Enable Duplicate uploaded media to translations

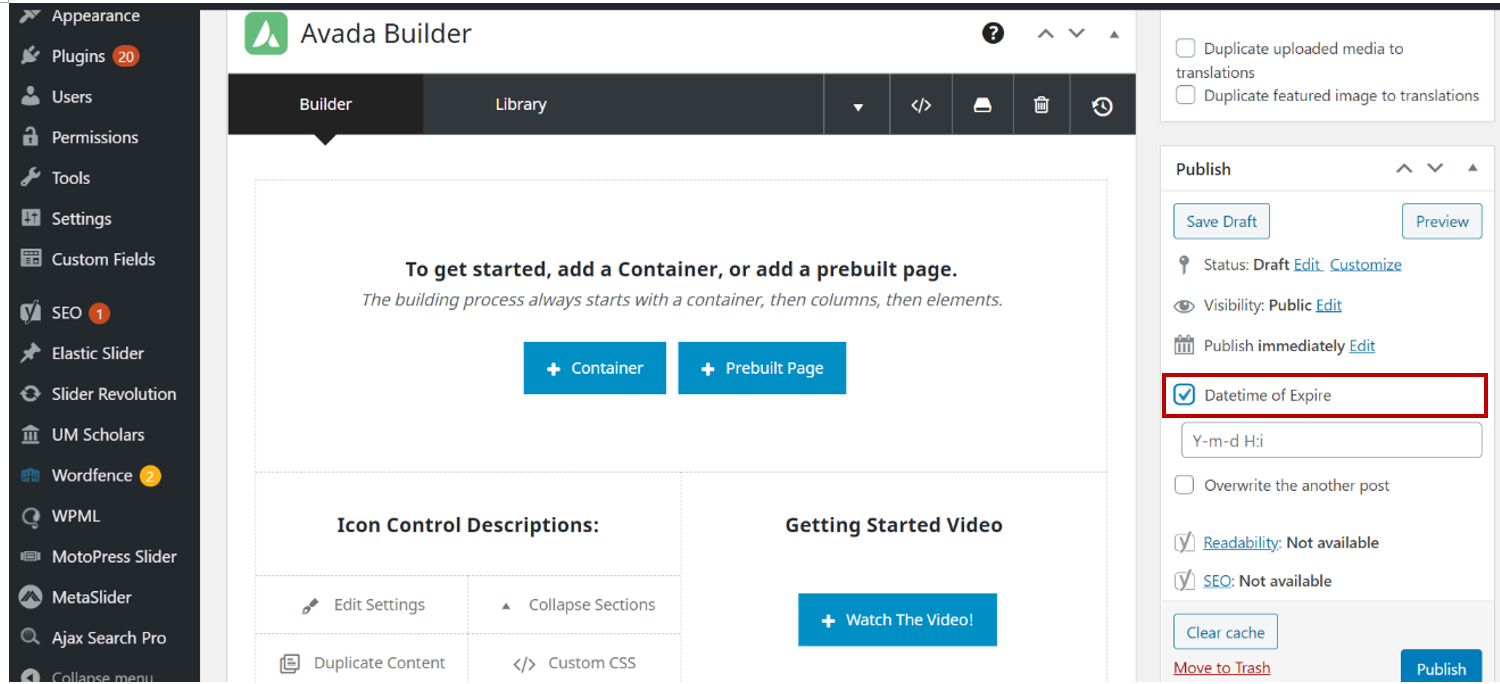pyautogui.click(x=1185, y=48)
